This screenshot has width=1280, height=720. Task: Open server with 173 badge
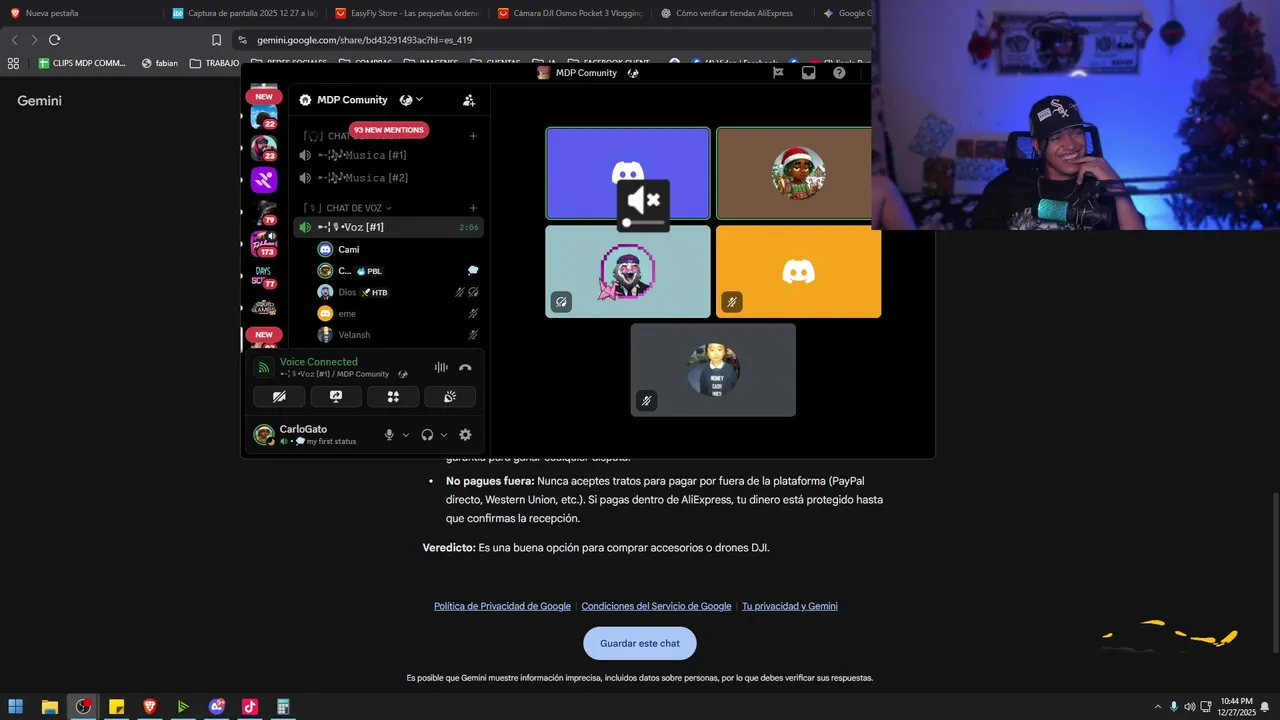pos(264,244)
